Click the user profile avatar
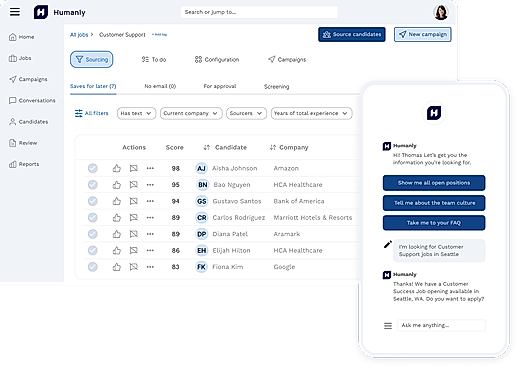Image resolution: width=518 pixels, height=368 pixels. 441,12
